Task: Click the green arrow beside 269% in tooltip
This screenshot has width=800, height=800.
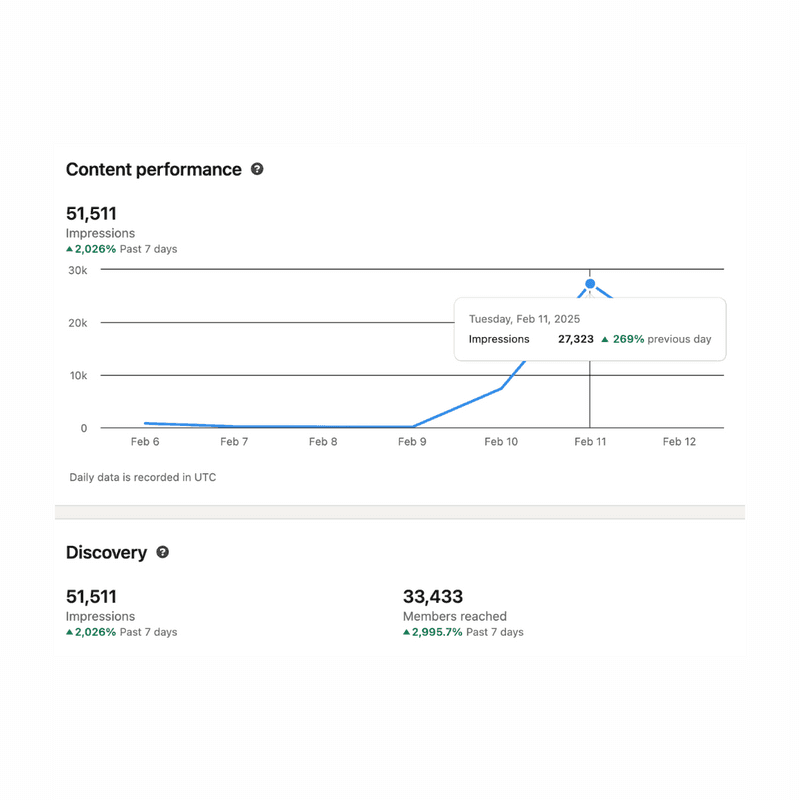Action: [x=605, y=339]
